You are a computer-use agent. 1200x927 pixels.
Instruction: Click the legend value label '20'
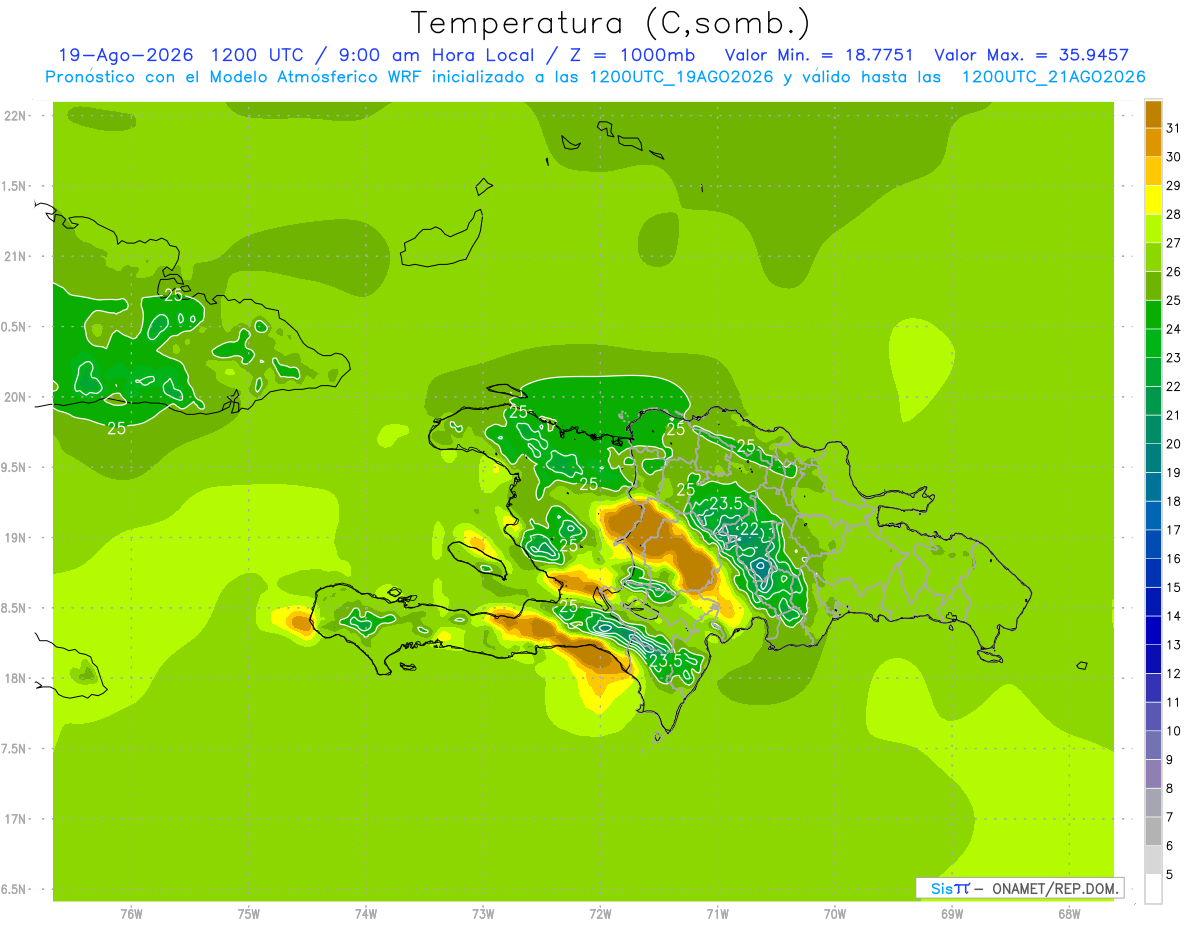click(x=1173, y=444)
